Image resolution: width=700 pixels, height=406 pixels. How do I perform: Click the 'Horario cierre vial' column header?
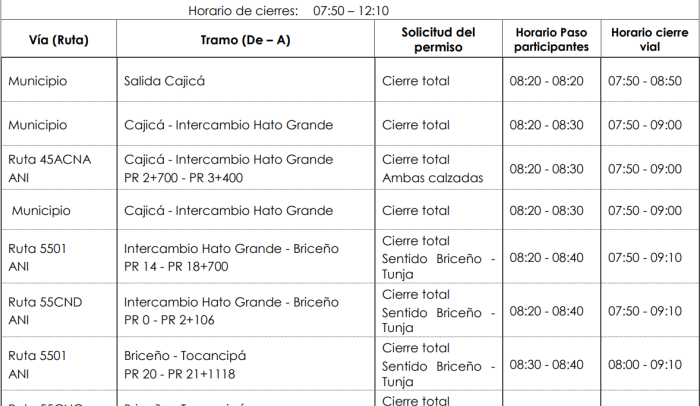tap(650, 39)
